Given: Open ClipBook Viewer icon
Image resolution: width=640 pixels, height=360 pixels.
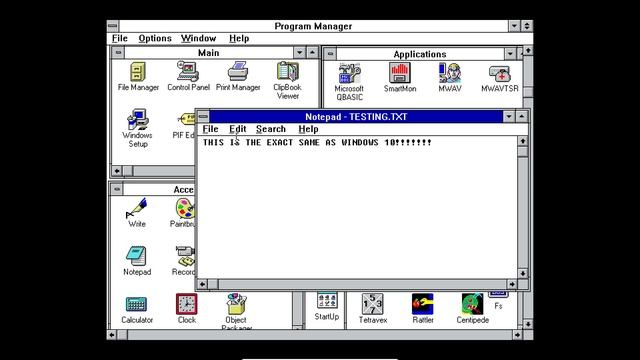Looking at the screenshot, I should click(x=287, y=80).
